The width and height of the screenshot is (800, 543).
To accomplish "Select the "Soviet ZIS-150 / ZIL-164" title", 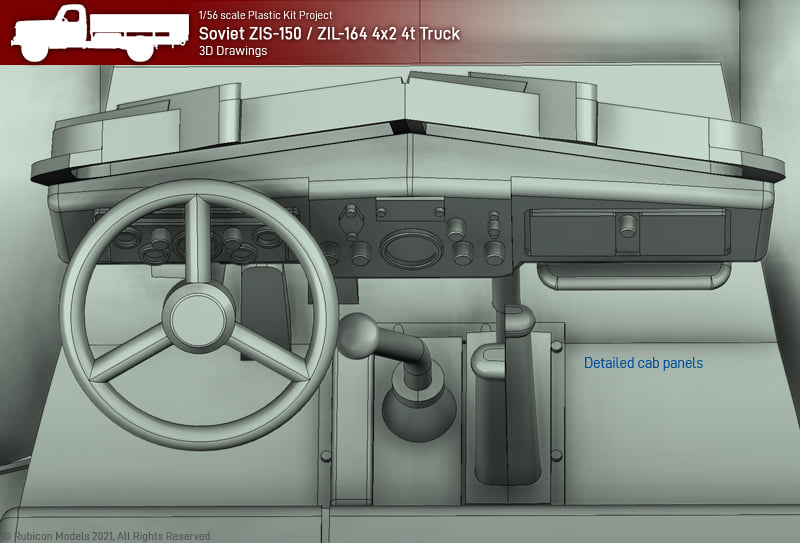I will [330, 34].
